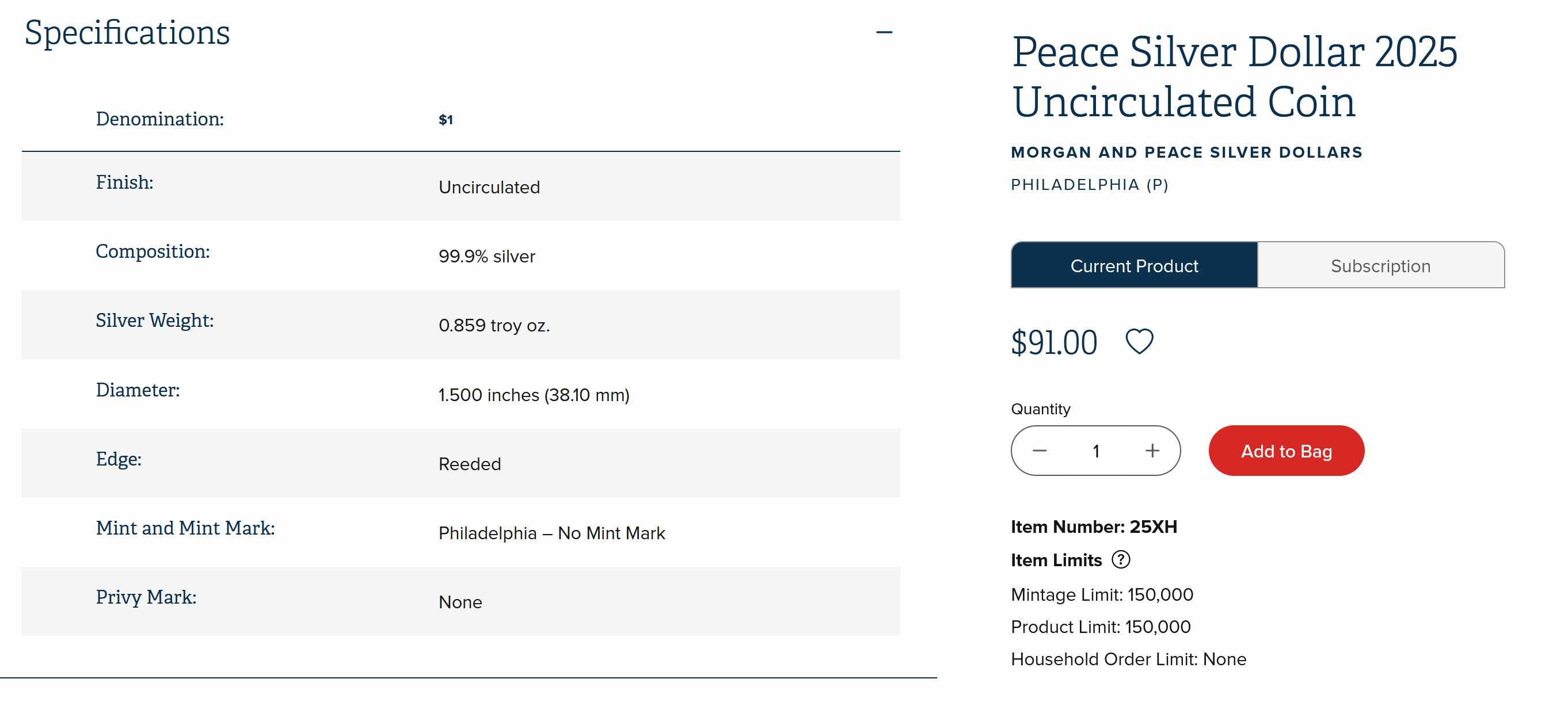This screenshot has height=717, width=1568.
Task: Open Morgan and Peace Silver Dollars link
Action: click(1186, 152)
